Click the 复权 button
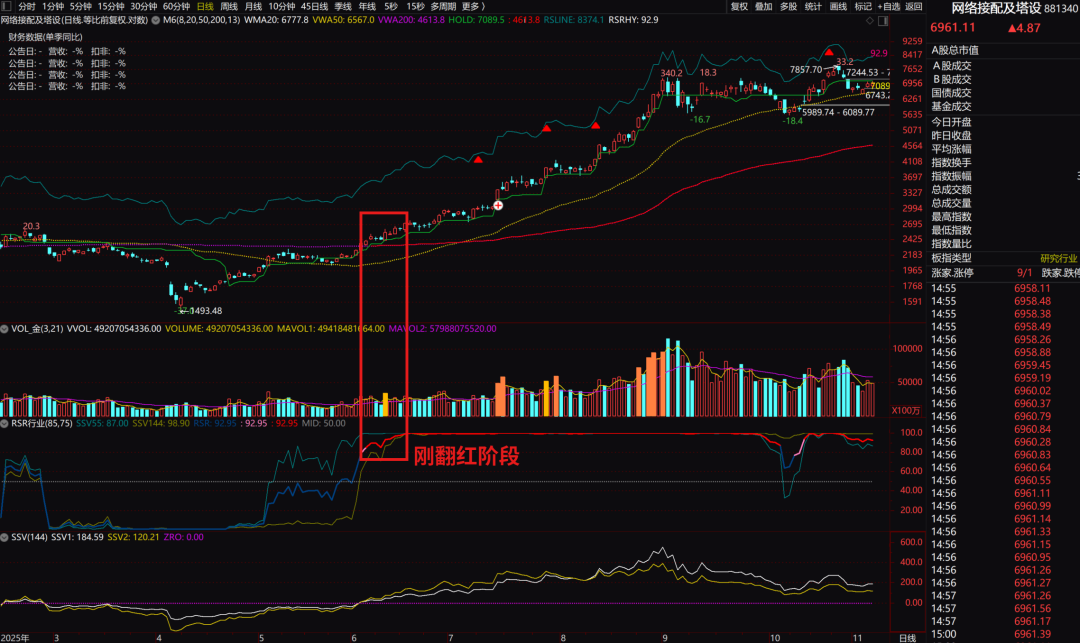Viewport: 1080px width, 643px height. [739, 6]
